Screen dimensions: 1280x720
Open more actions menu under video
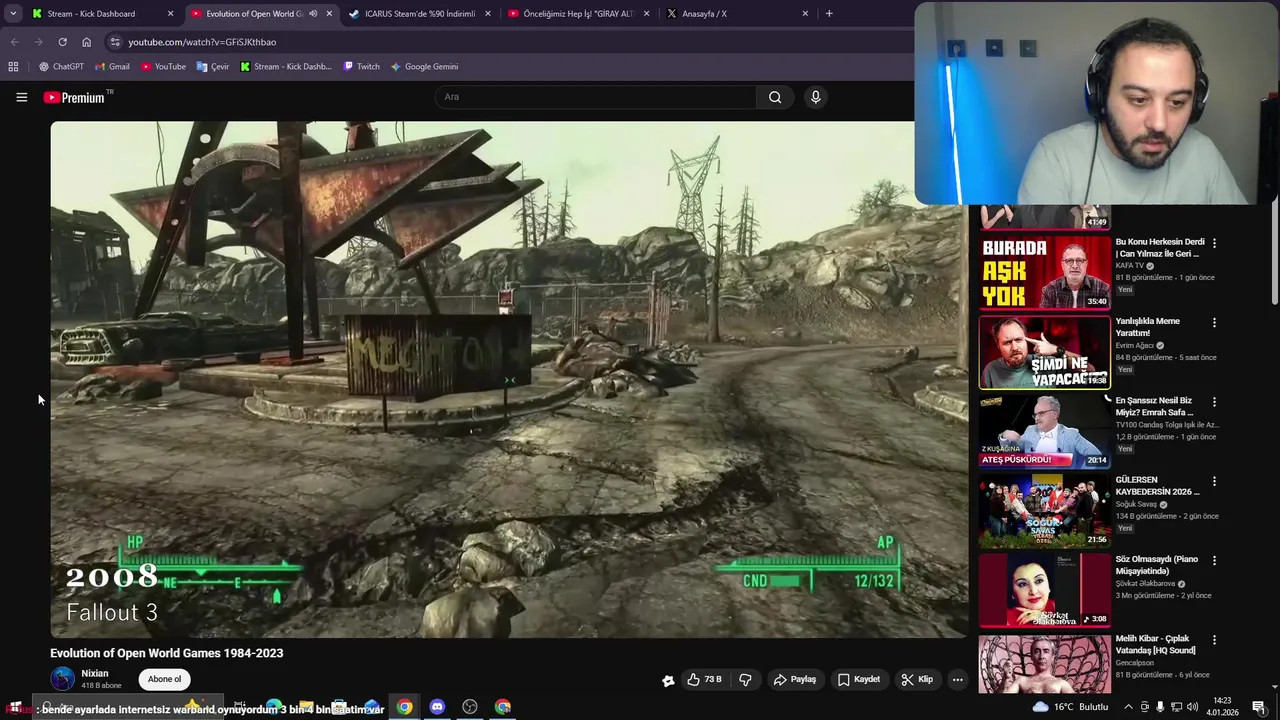[957, 679]
